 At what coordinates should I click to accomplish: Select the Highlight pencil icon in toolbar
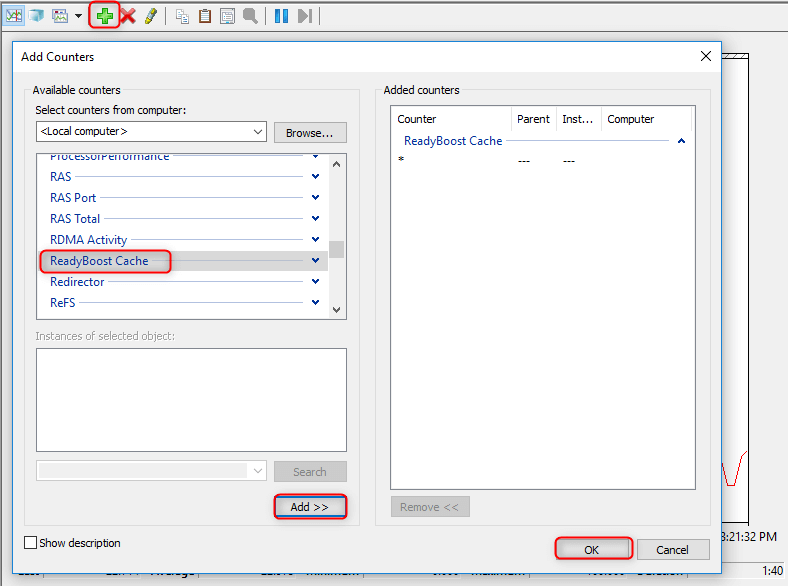click(151, 16)
